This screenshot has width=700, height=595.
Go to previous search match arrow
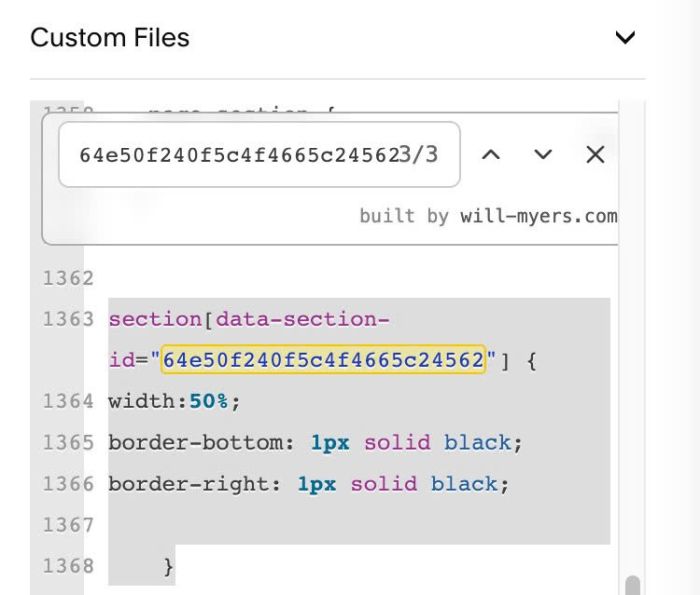tap(491, 155)
